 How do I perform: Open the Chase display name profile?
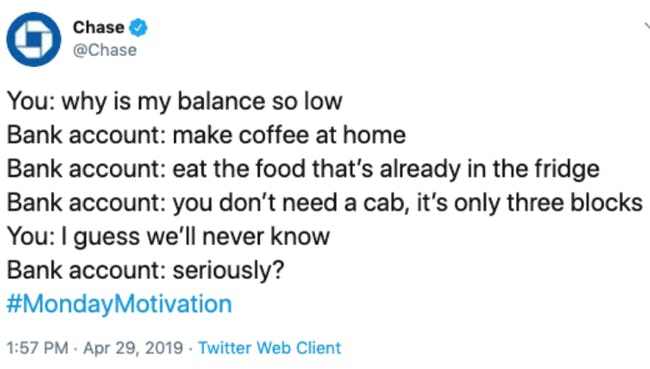tap(98, 28)
